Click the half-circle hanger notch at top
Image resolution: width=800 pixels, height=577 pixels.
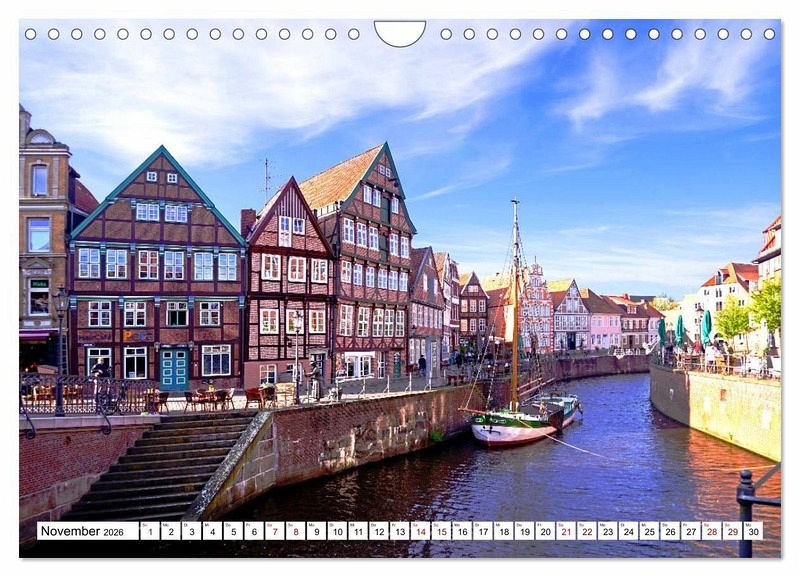(399, 33)
